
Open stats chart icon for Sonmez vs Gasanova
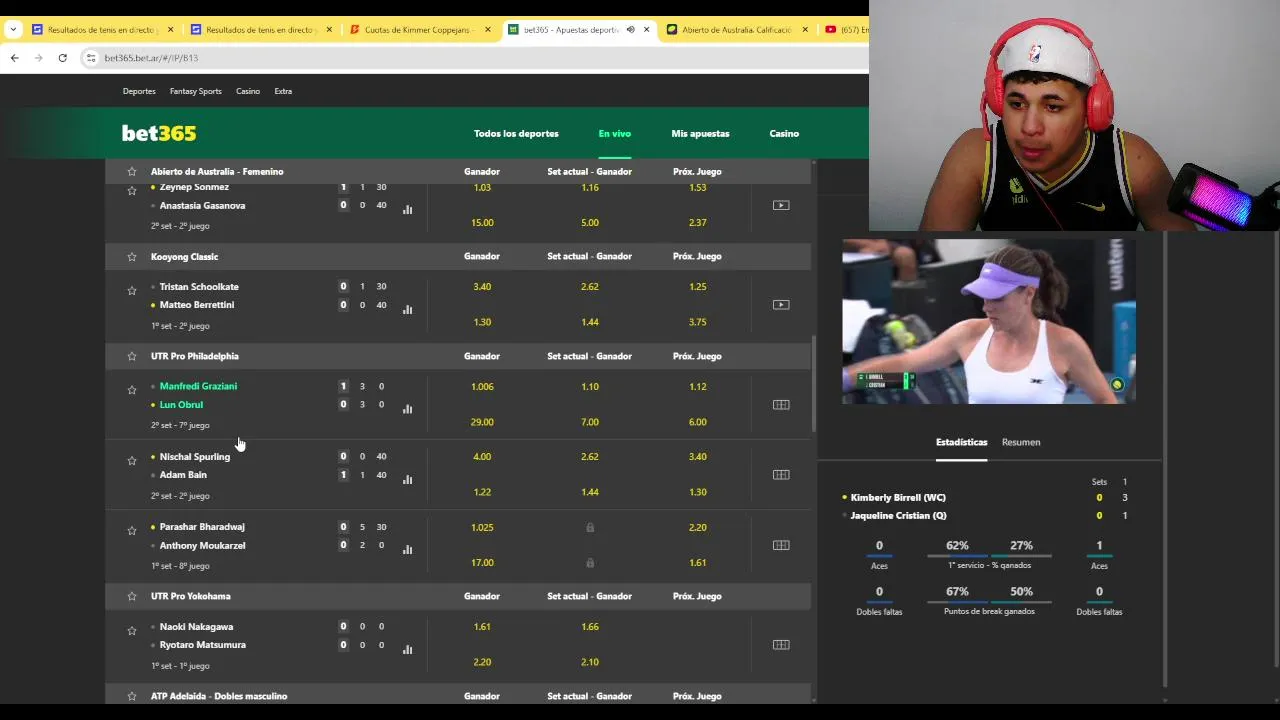[x=407, y=210]
